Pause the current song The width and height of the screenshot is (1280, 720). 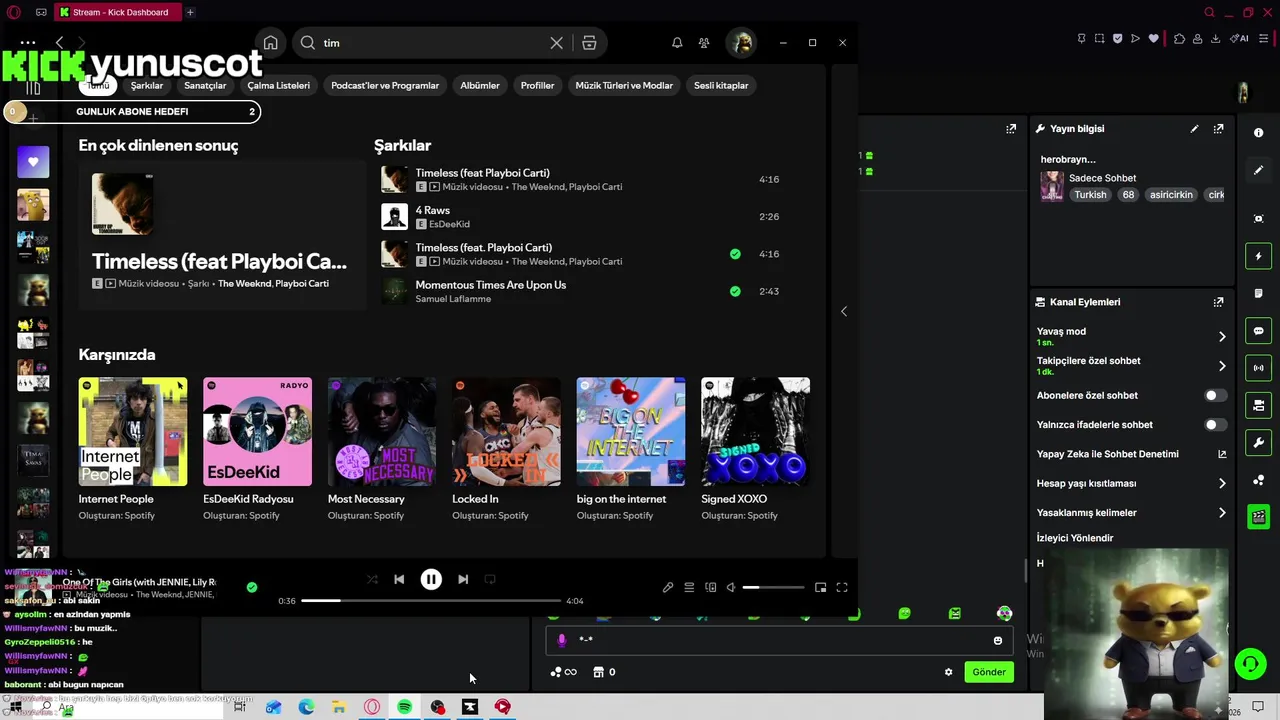(431, 579)
